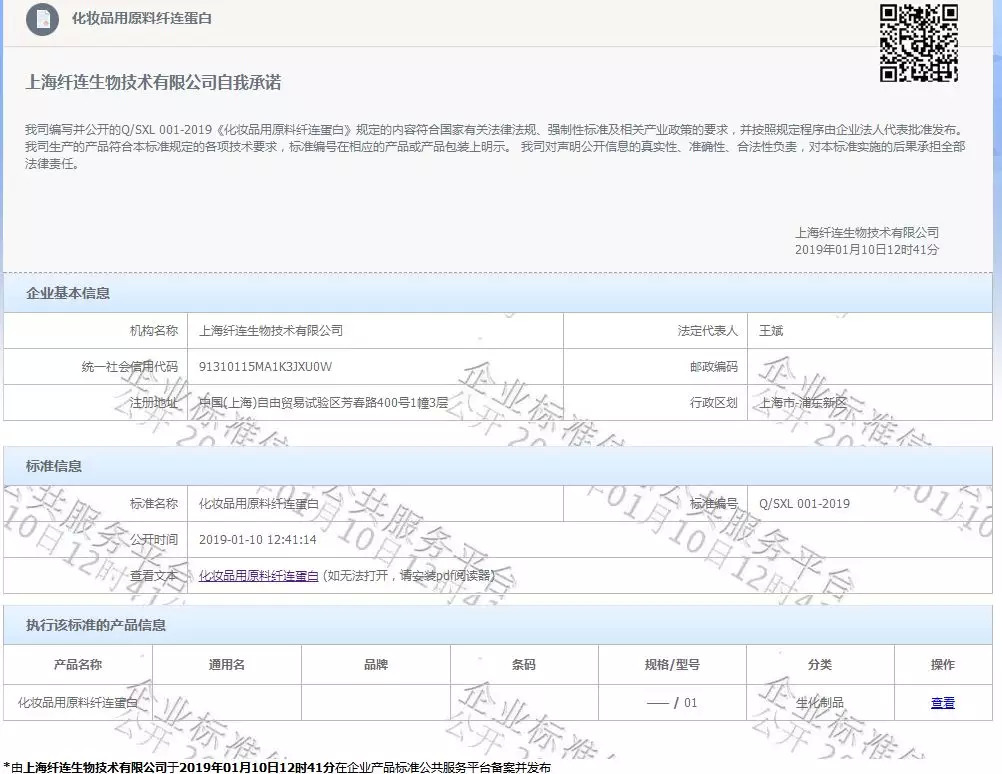Image resolution: width=1002 pixels, height=774 pixels.
Task: Click the signature date 2019年01月10日12时41分
Action: [867, 249]
